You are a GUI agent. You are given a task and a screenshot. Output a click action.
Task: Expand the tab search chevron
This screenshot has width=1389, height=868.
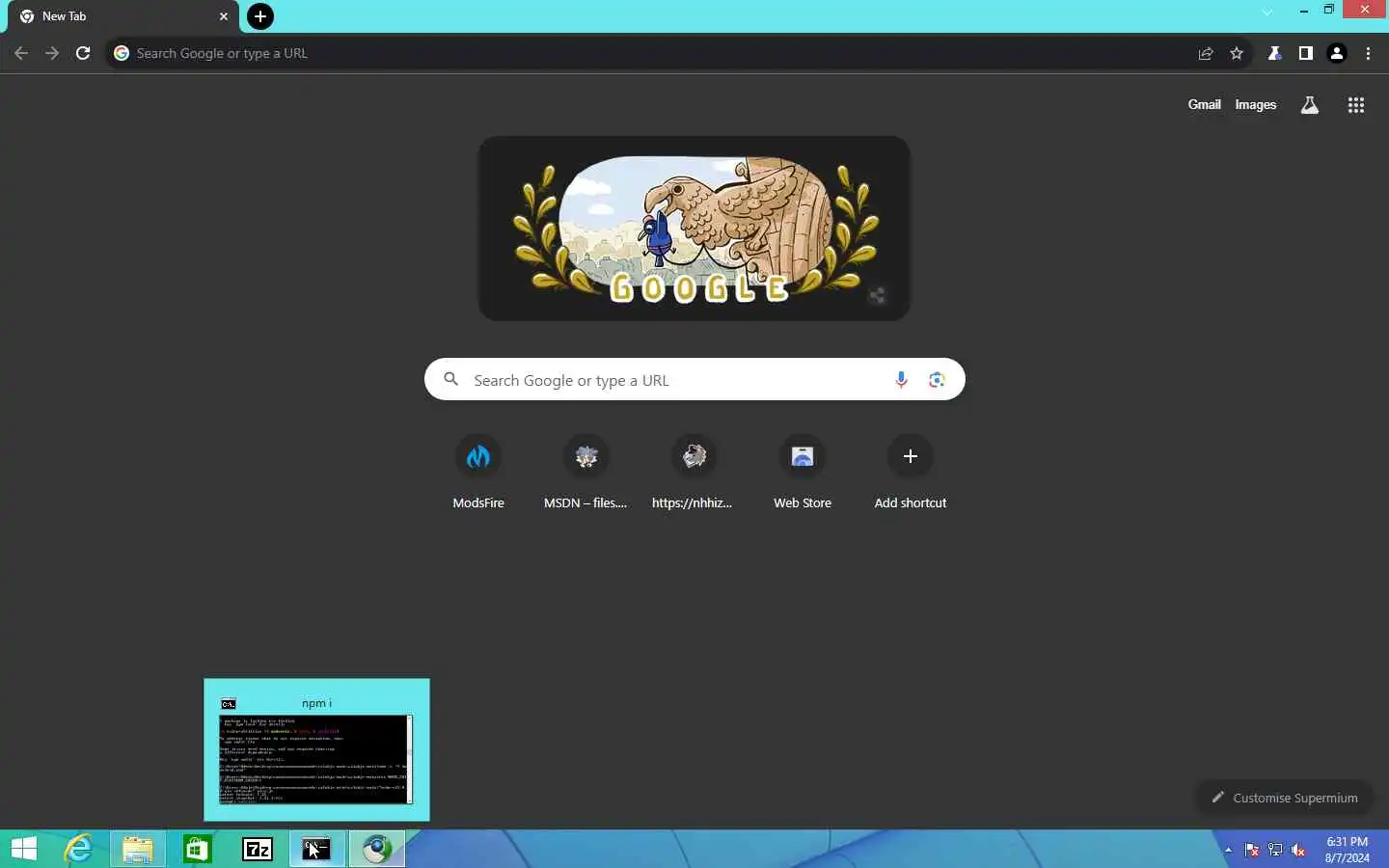[x=1267, y=12]
